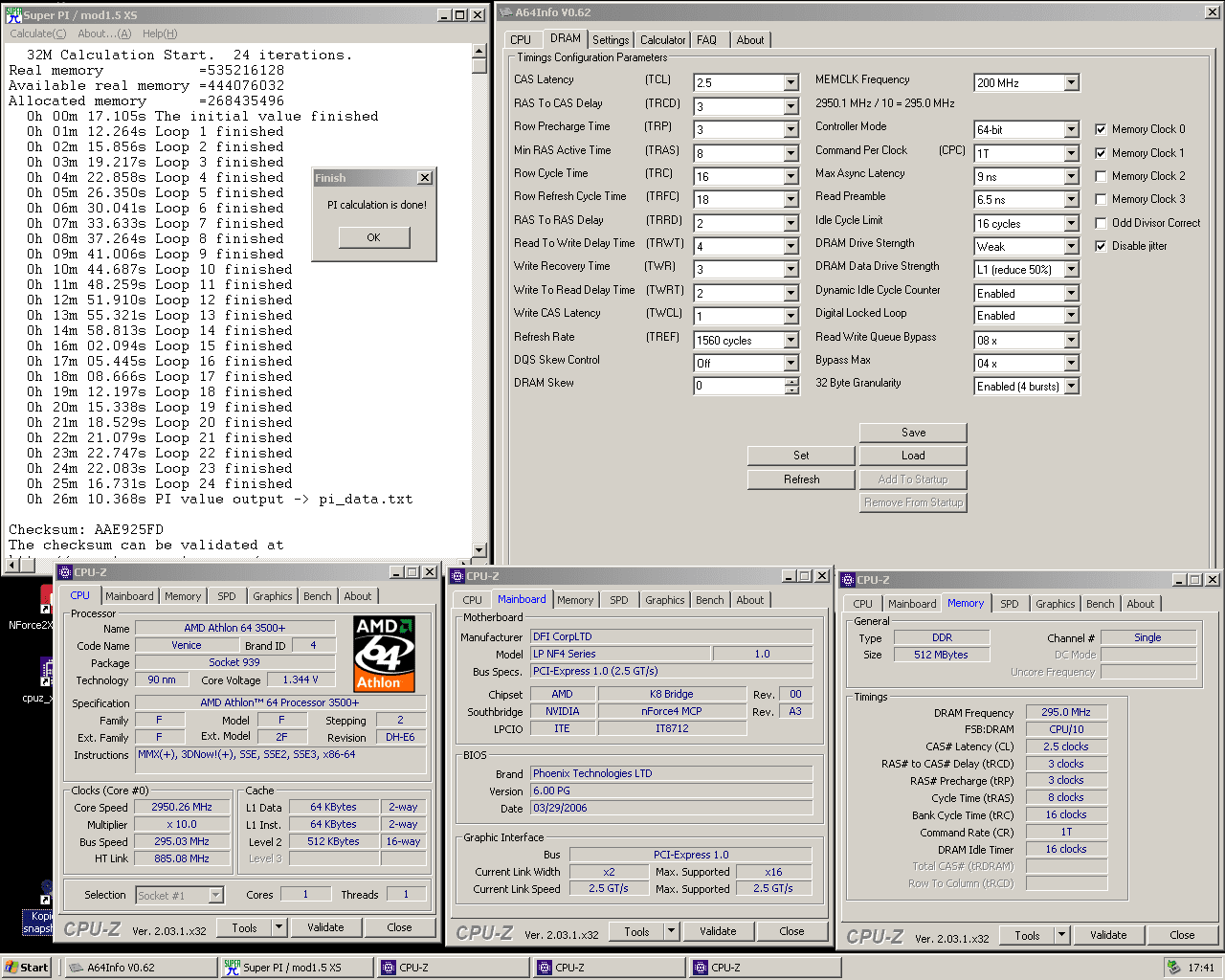
Task: Click Tools button in CPU-Z Memory window
Action: 1027,935
